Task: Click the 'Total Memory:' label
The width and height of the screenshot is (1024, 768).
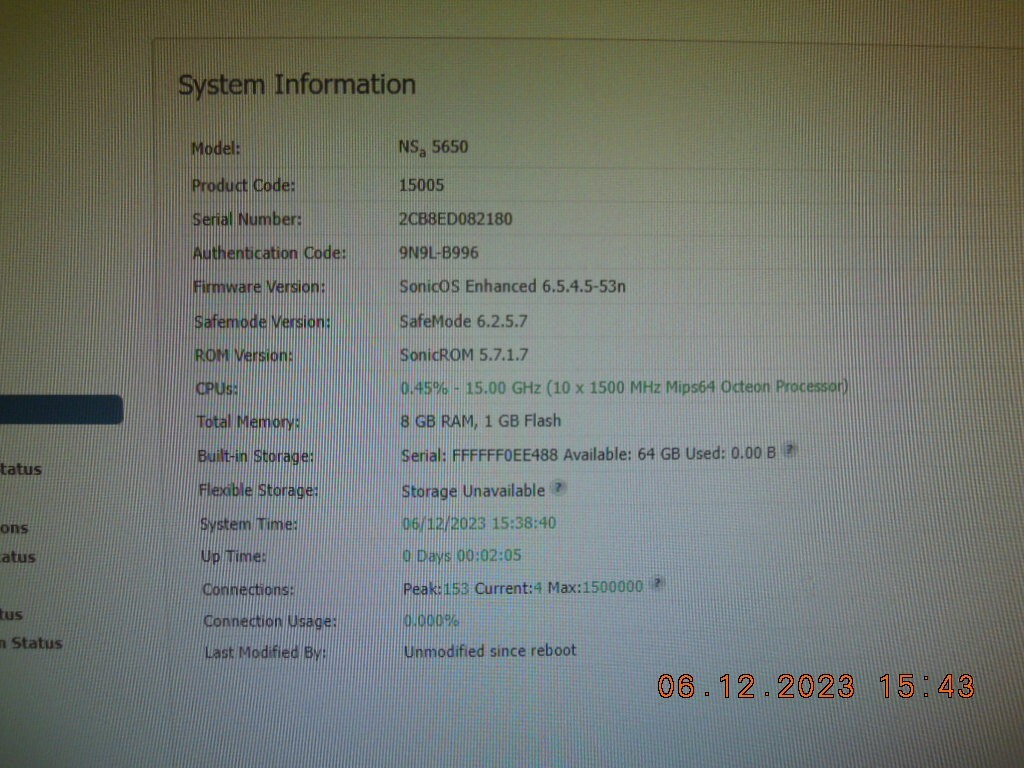Action: tap(248, 422)
